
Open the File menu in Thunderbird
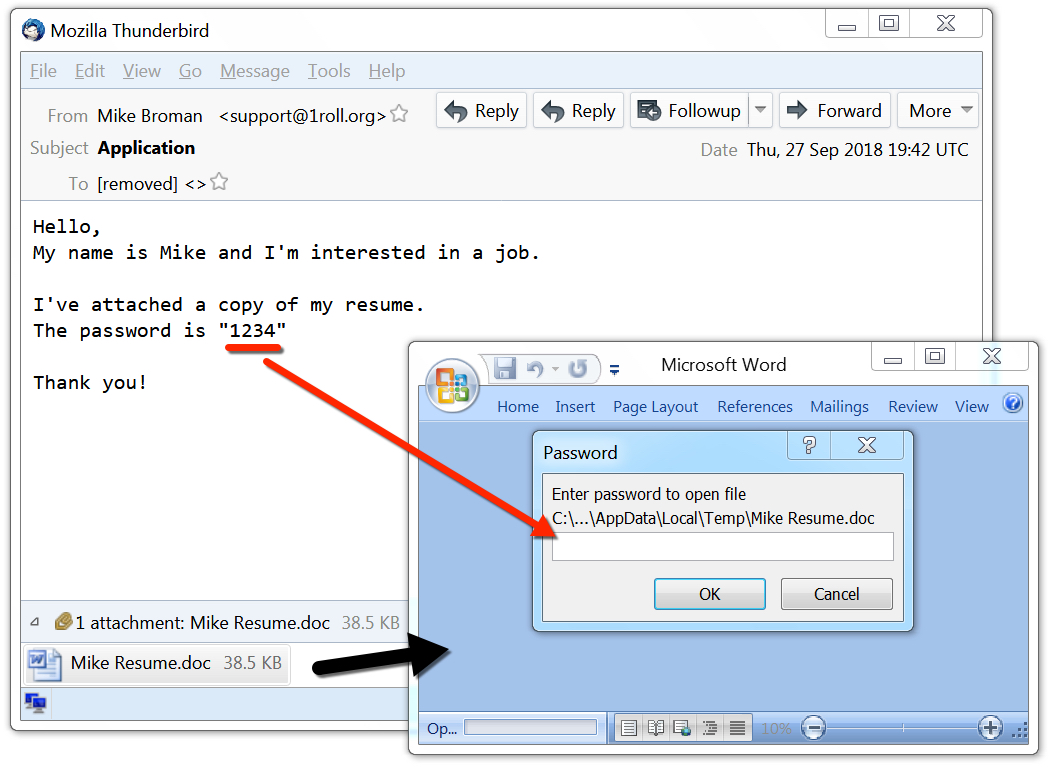[x=43, y=71]
